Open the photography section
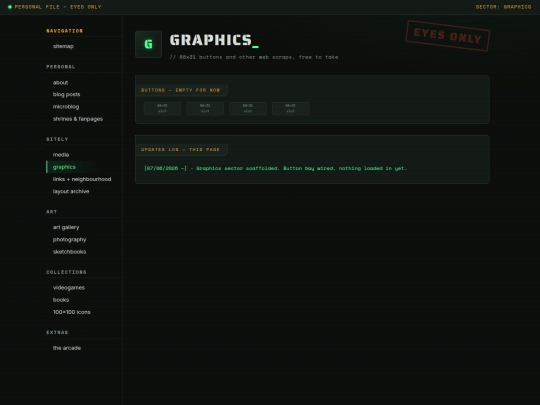The width and height of the screenshot is (540, 405). [69, 239]
